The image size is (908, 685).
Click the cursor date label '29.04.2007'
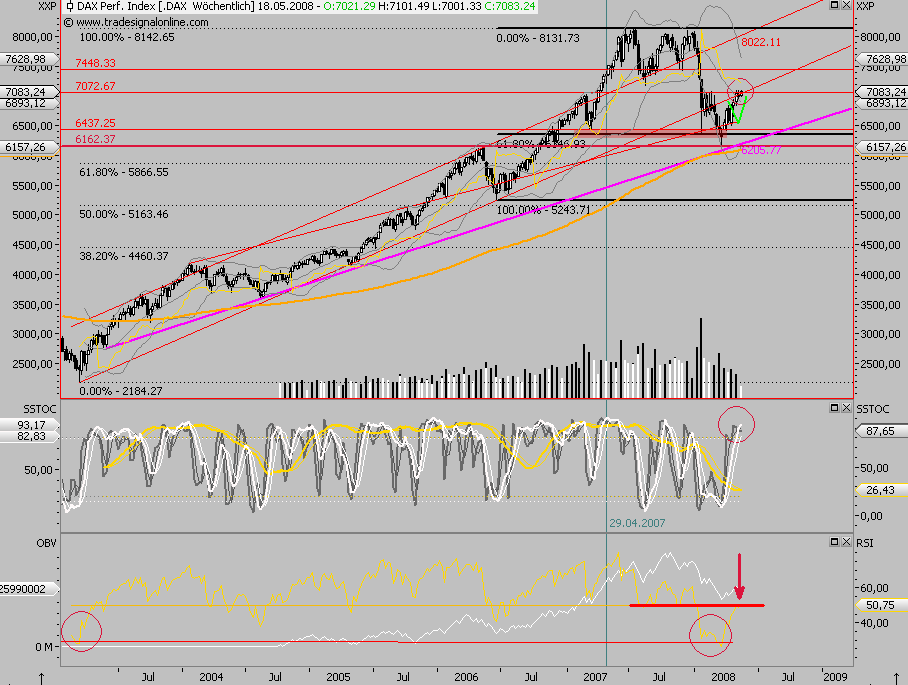pos(637,523)
